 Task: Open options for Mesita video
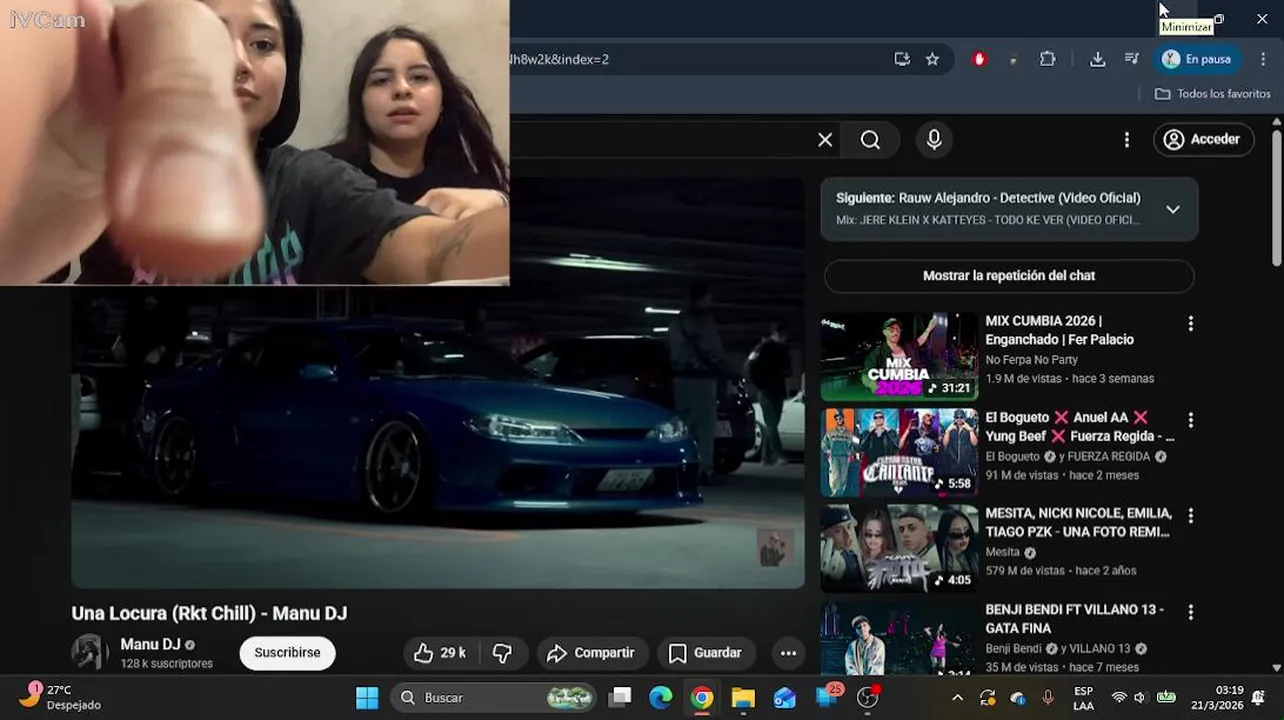1190,516
